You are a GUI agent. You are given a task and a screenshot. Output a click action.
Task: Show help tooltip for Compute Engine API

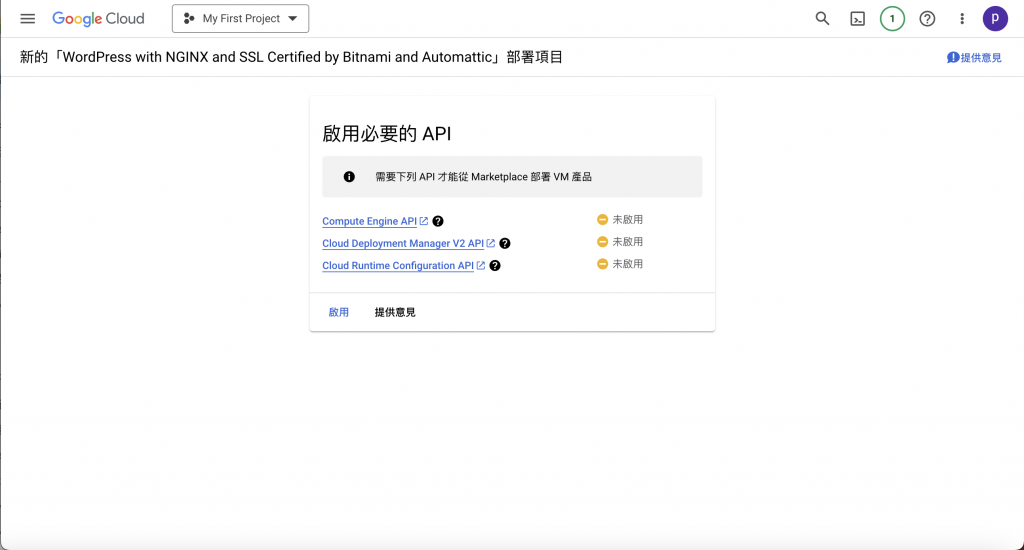[x=438, y=221]
